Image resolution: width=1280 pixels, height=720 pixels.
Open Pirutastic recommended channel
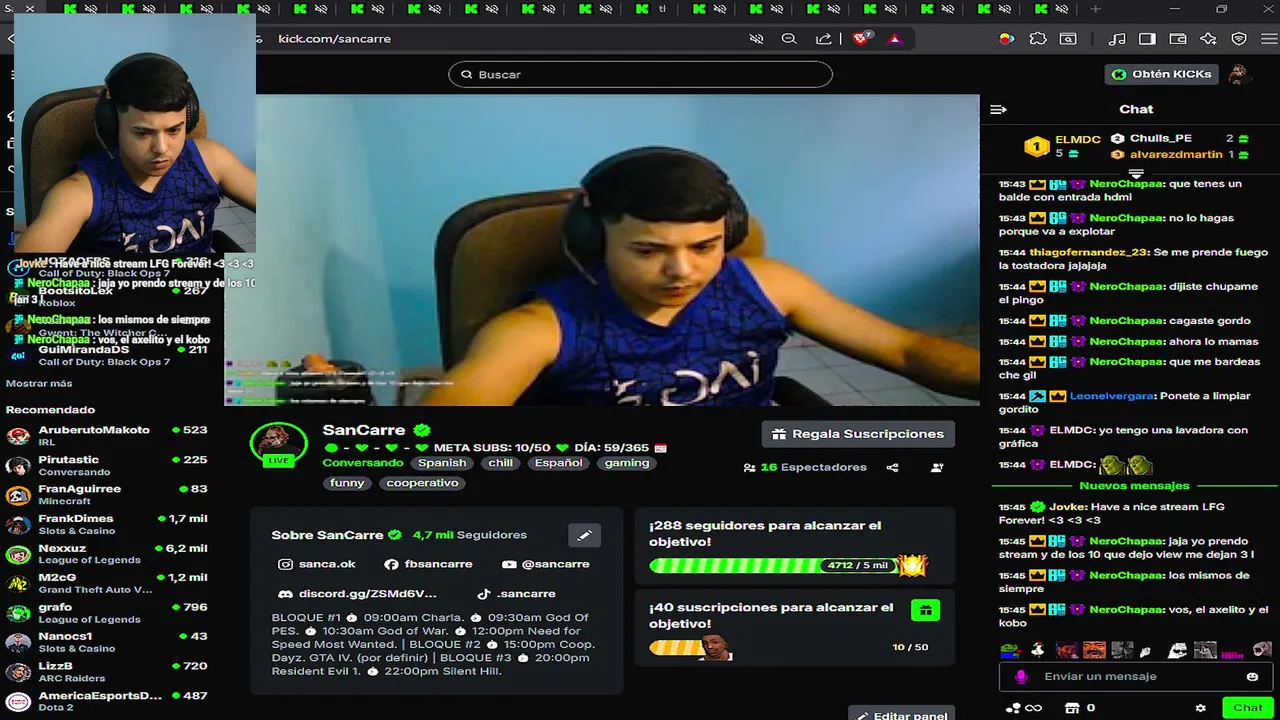pos(106,465)
